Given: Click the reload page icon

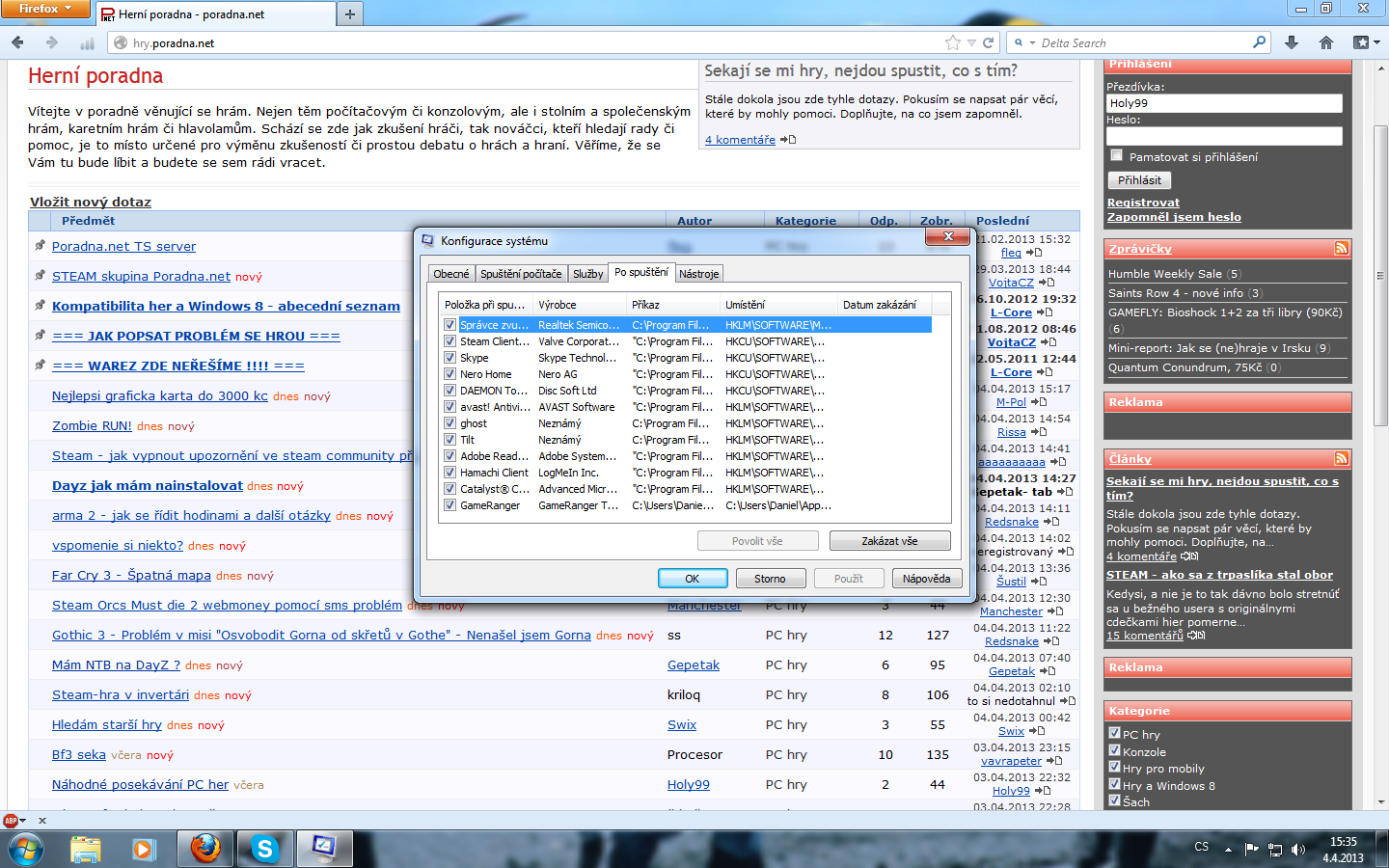Looking at the screenshot, I should tap(988, 42).
